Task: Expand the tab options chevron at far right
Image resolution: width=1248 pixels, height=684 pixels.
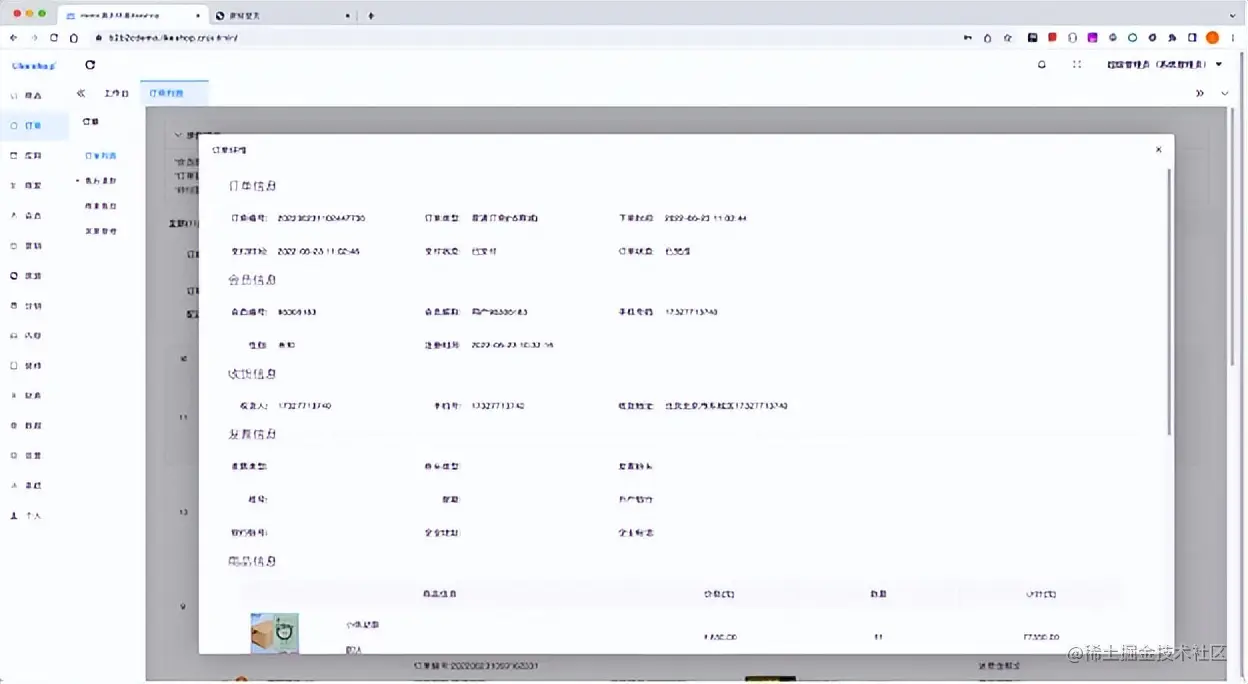Action: click(1225, 93)
